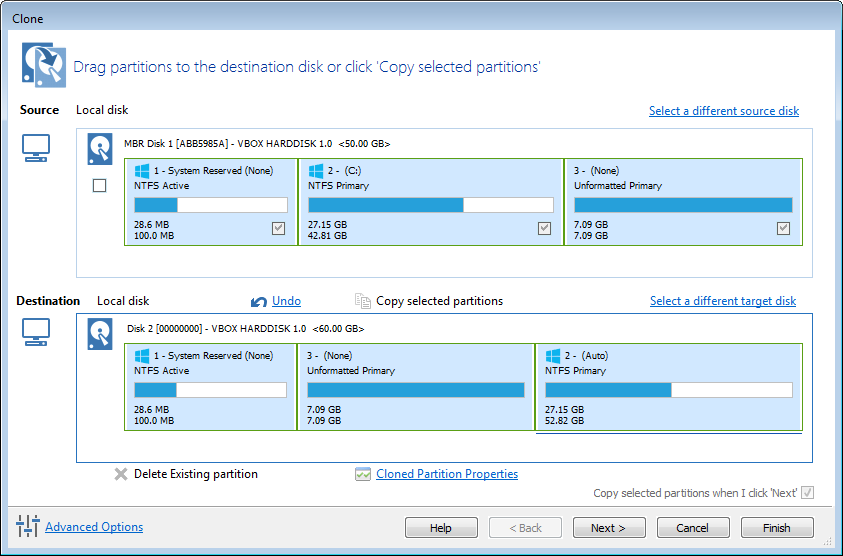The height and width of the screenshot is (556, 843).
Task: Click usage bar of destination Auto partition
Action: click(x=669, y=390)
